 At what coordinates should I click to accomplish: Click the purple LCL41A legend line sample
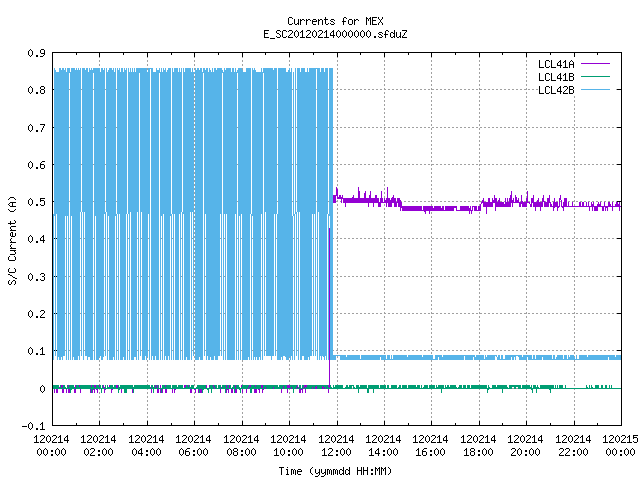tap(595, 64)
